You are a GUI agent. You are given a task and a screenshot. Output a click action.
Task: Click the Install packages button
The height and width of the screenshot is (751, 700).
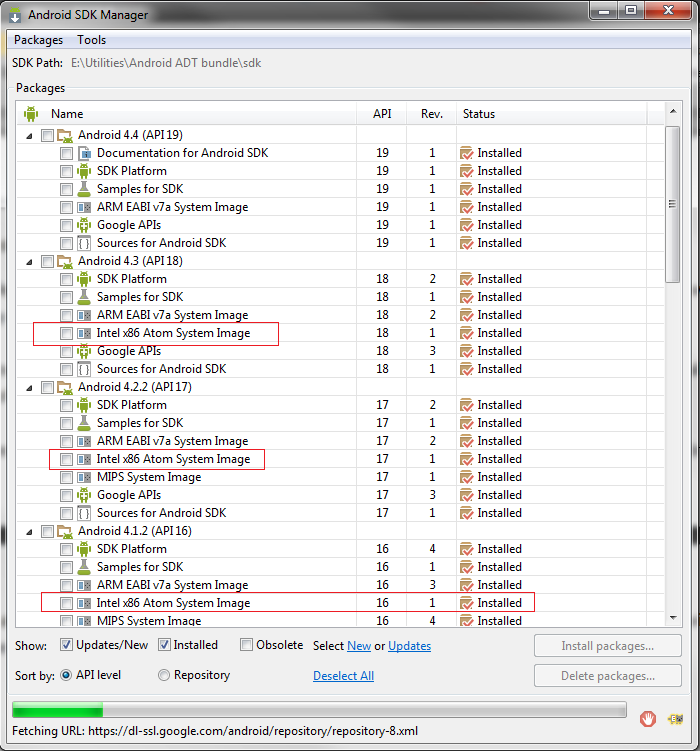608,646
